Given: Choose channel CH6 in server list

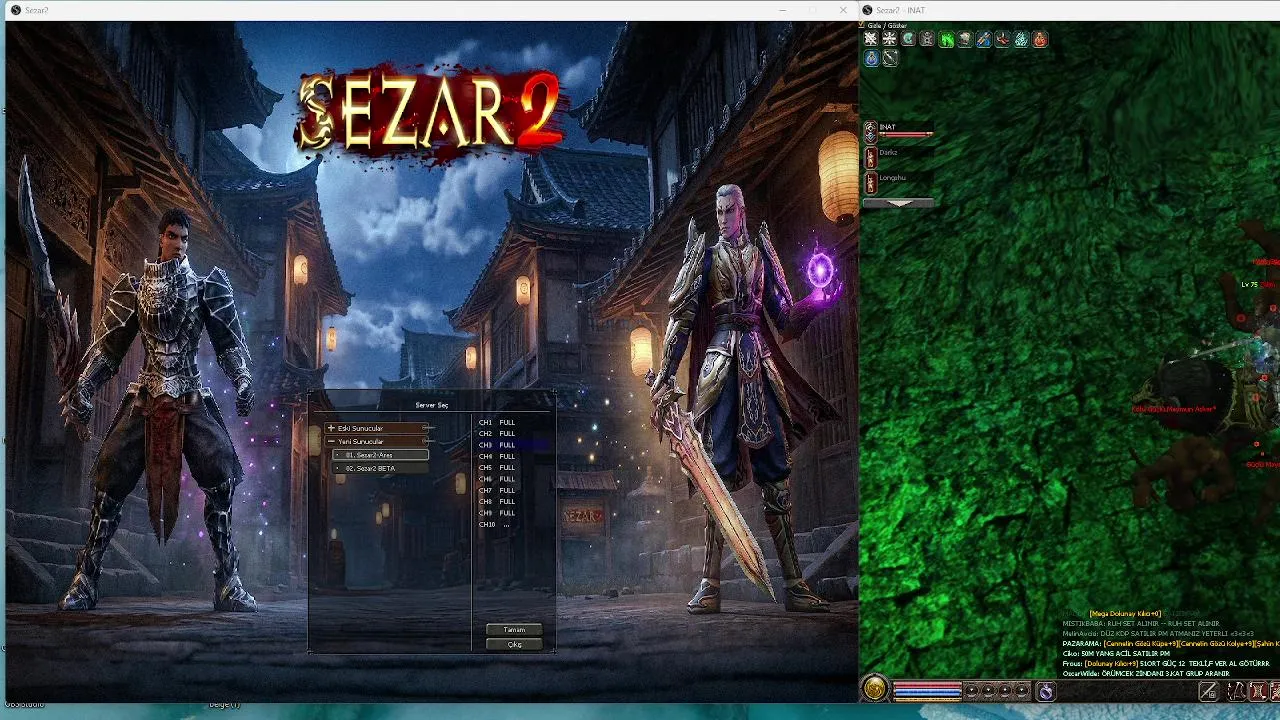Looking at the screenshot, I should tap(497, 479).
